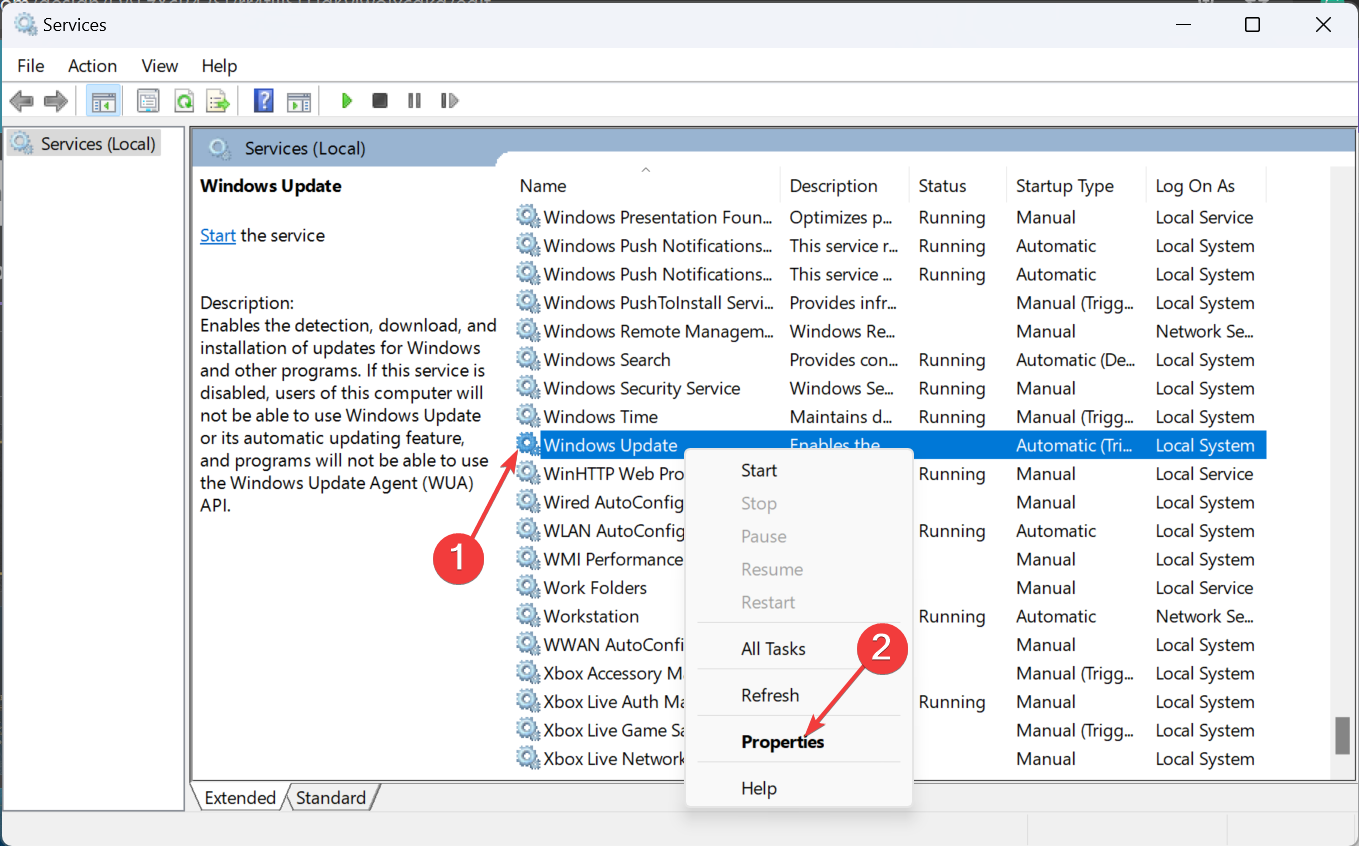Expand the All Tasks submenu
Image resolution: width=1359 pixels, height=846 pixels.
pos(774,648)
